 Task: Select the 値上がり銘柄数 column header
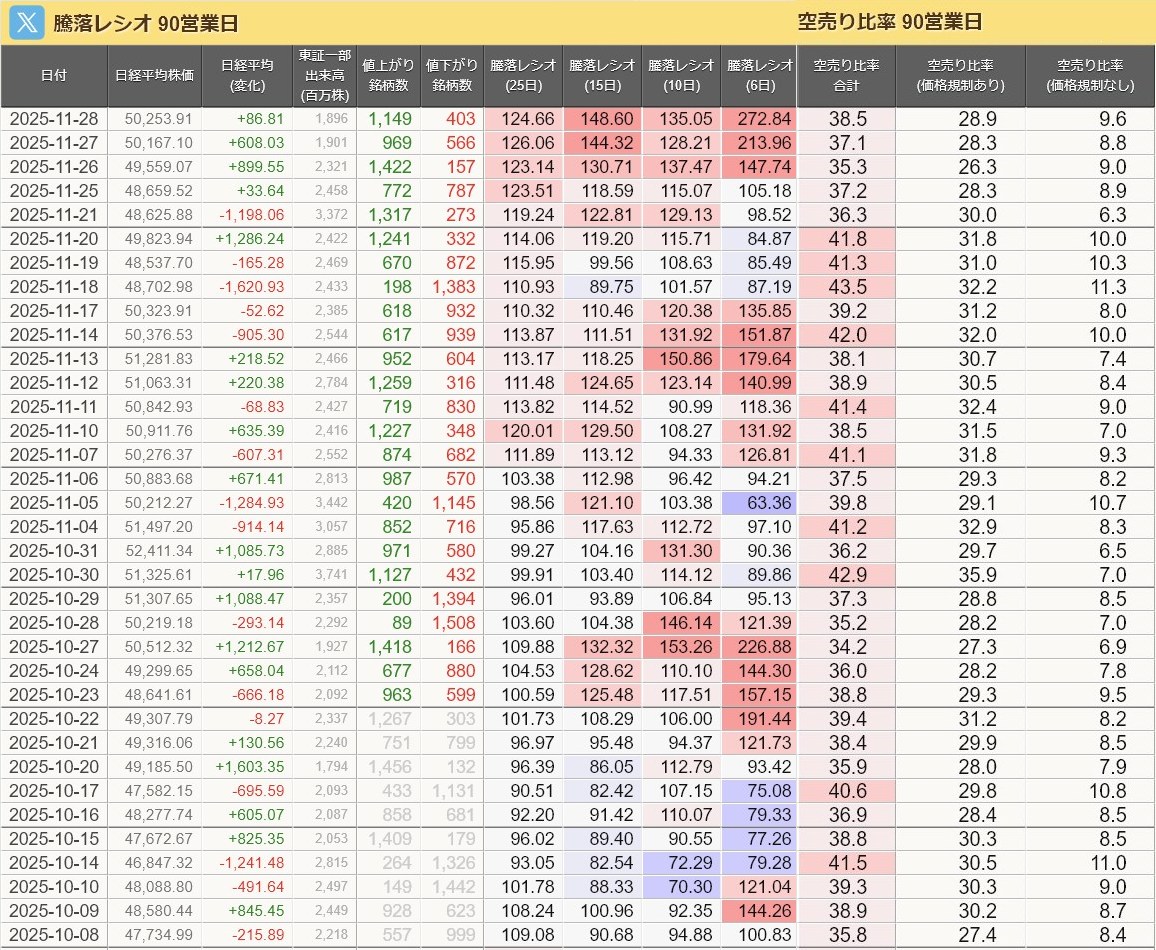coord(388,76)
